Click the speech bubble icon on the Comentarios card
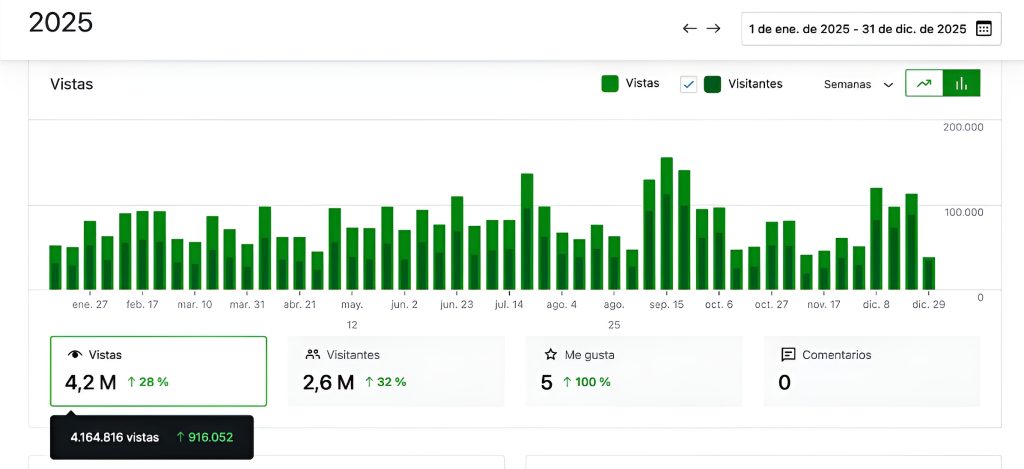Screen dimensions: 1024x469 (x=788, y=355)
